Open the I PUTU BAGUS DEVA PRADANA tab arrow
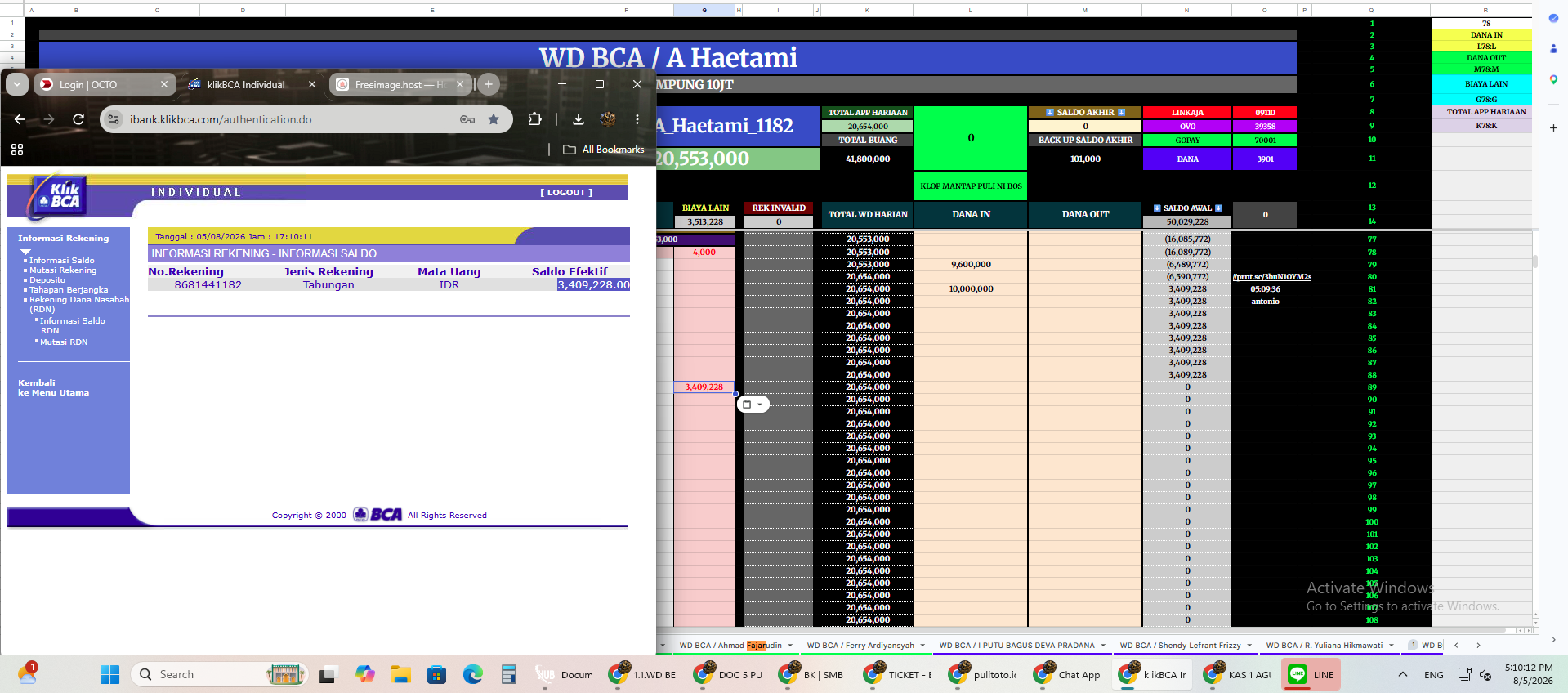The image size is (1568, 693). [x=1103, y=646]
